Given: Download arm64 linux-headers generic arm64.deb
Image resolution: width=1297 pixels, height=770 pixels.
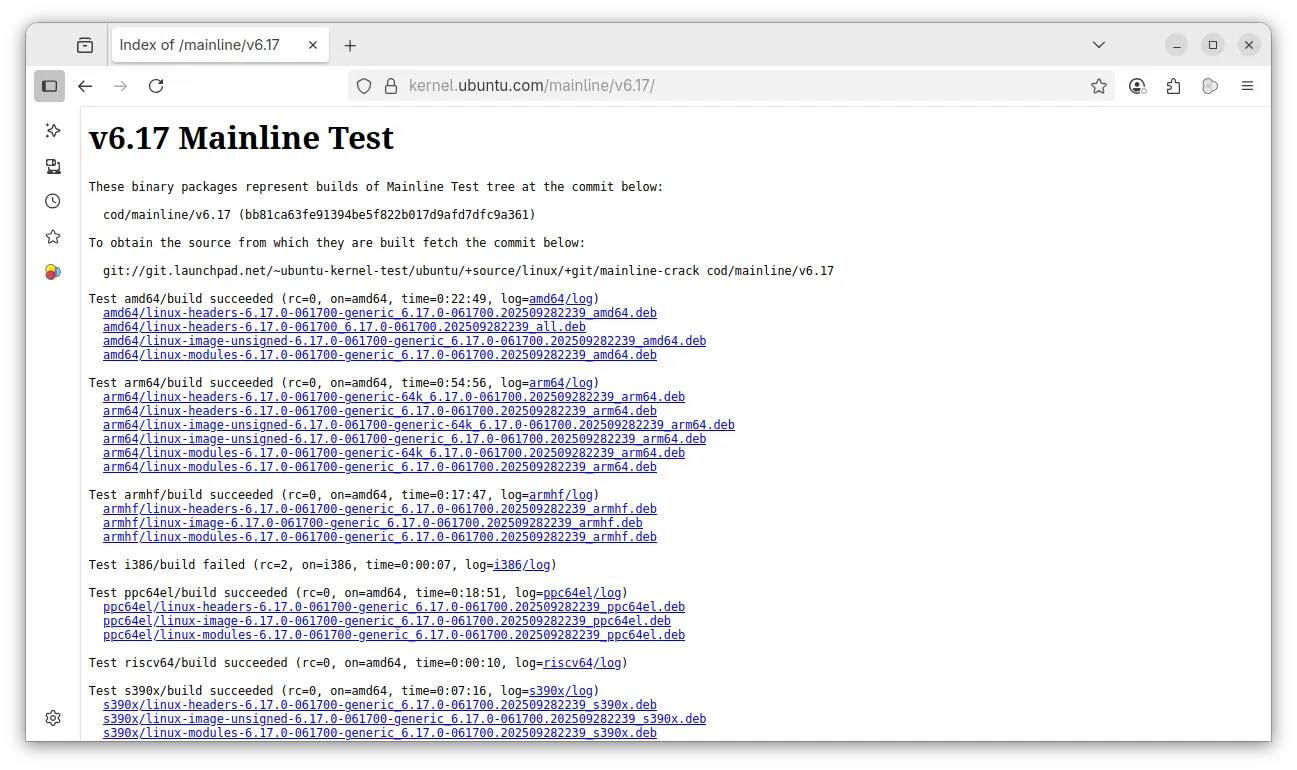Looking at the screenshot, I should click(x=380, y=411).
